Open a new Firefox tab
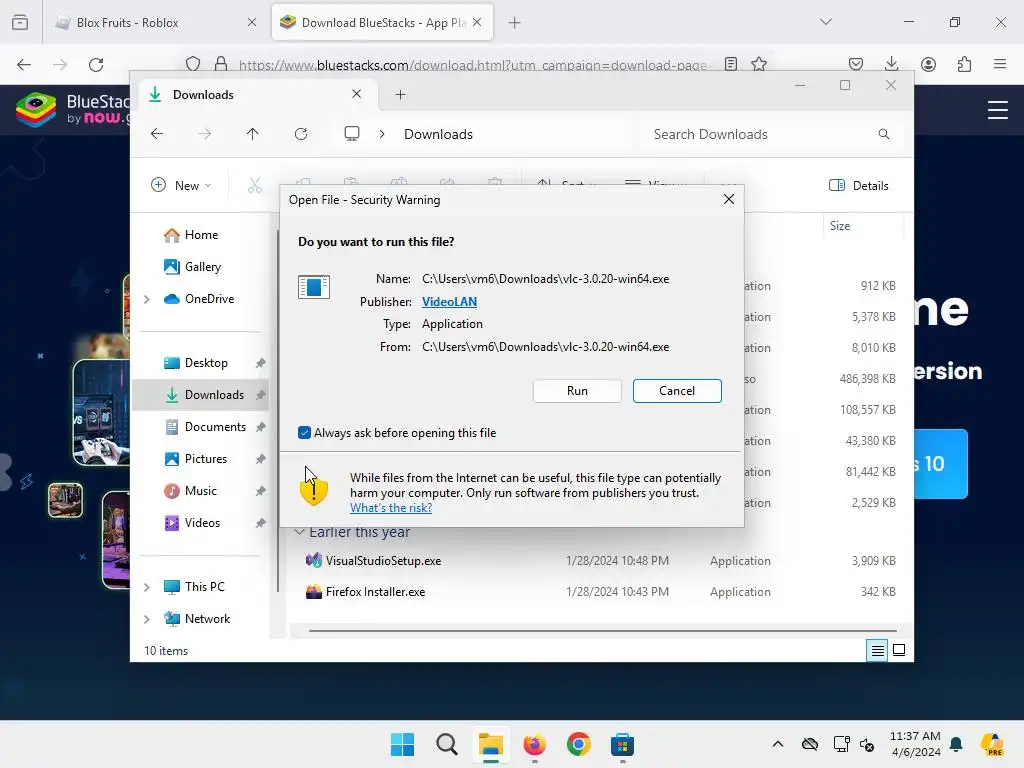The height and width of the screenshot is (768, 1024). (515, 23)
